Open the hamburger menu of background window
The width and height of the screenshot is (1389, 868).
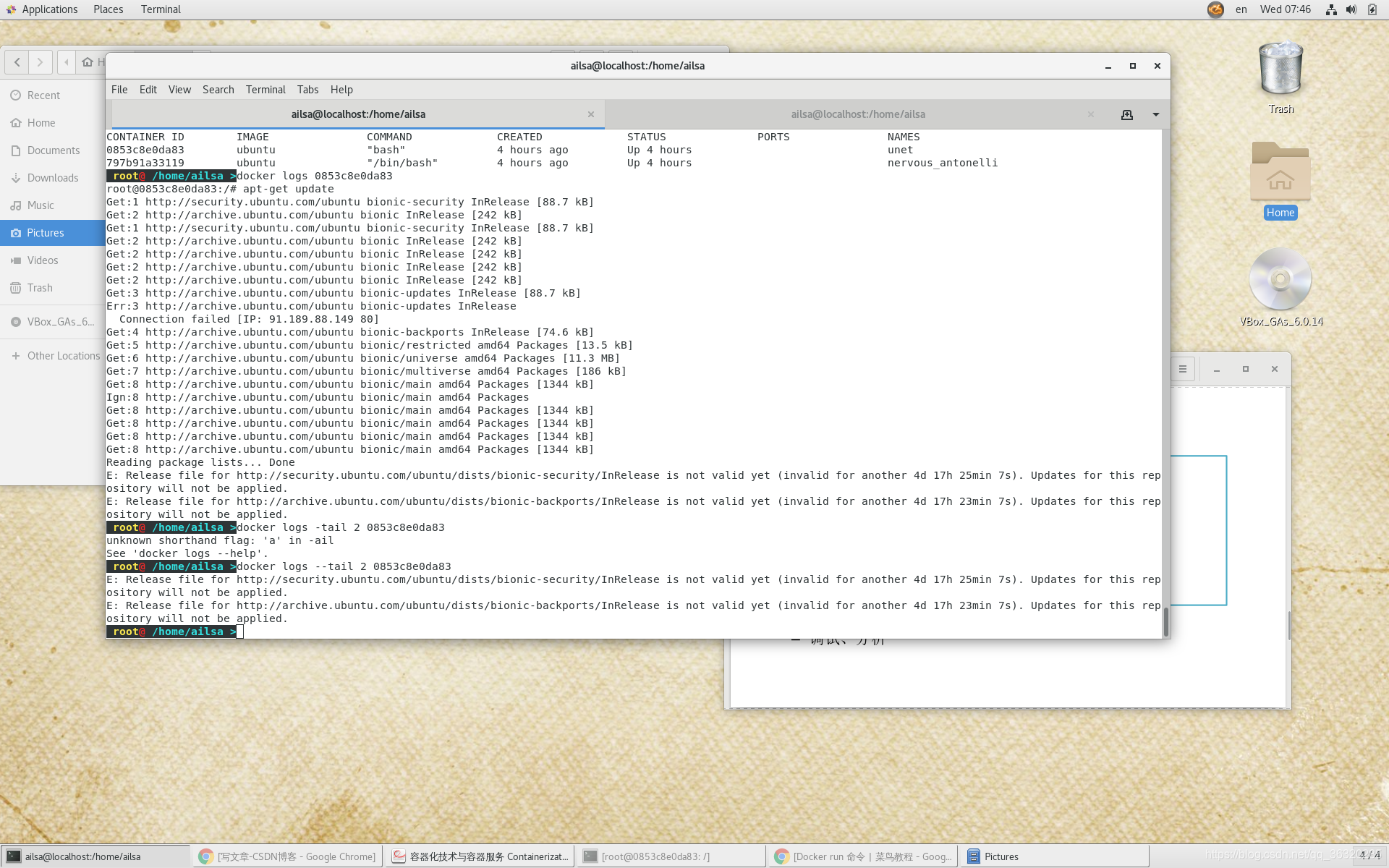click(x=1182, y=369)
